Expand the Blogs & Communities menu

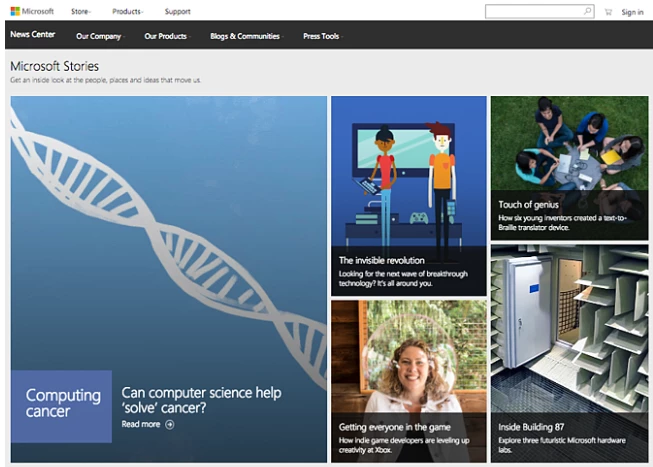[247, 36]
